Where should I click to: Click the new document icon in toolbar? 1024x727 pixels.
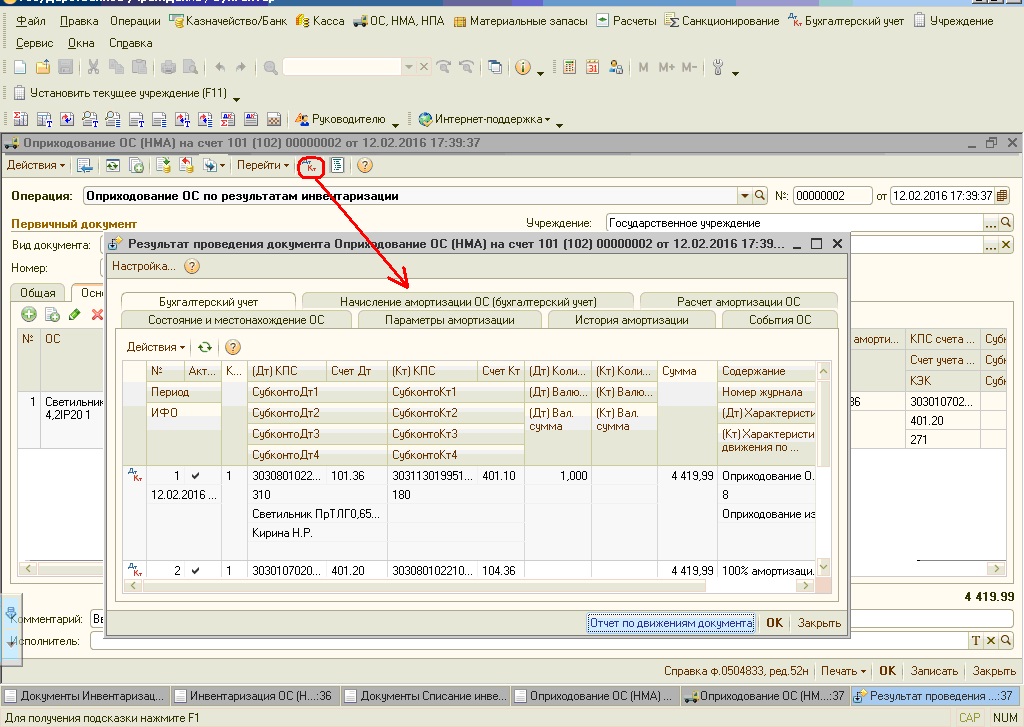point(20,68)
